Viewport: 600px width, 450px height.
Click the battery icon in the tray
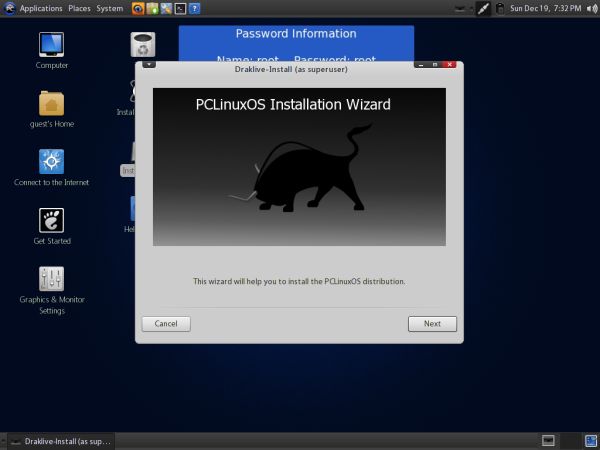[500, 8]
